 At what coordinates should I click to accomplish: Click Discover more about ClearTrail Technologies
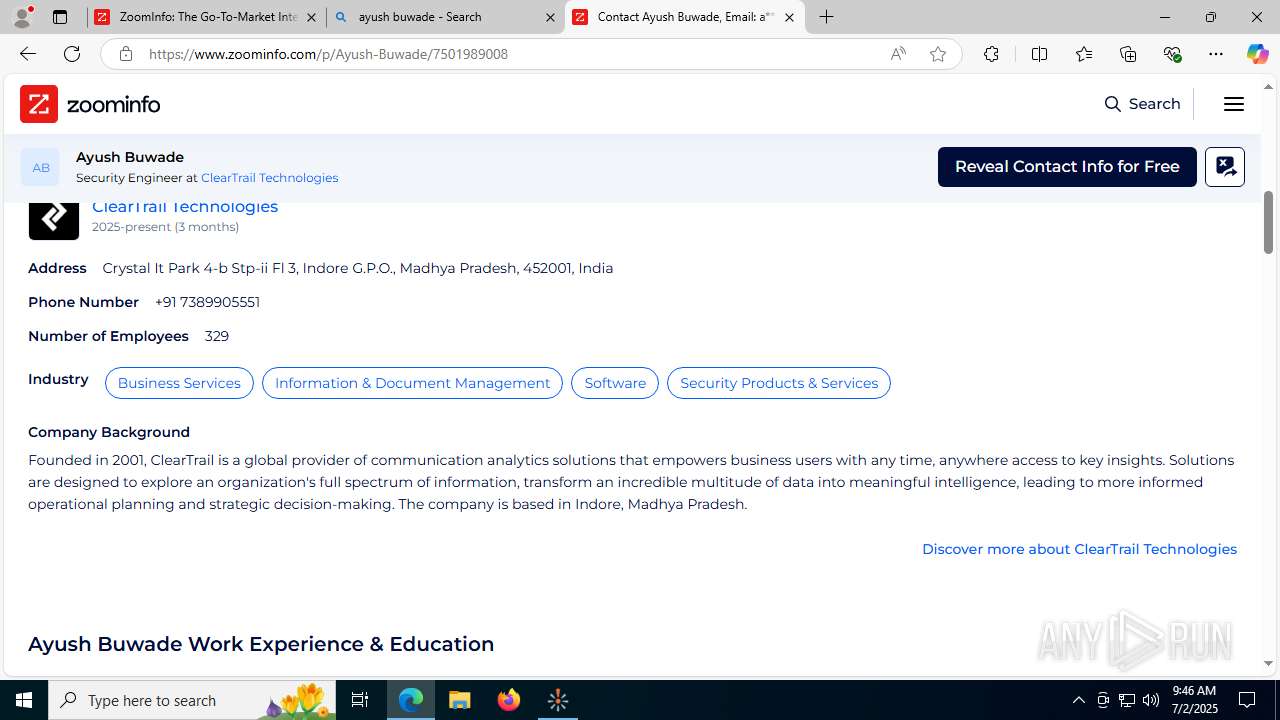click(1079, 549)
